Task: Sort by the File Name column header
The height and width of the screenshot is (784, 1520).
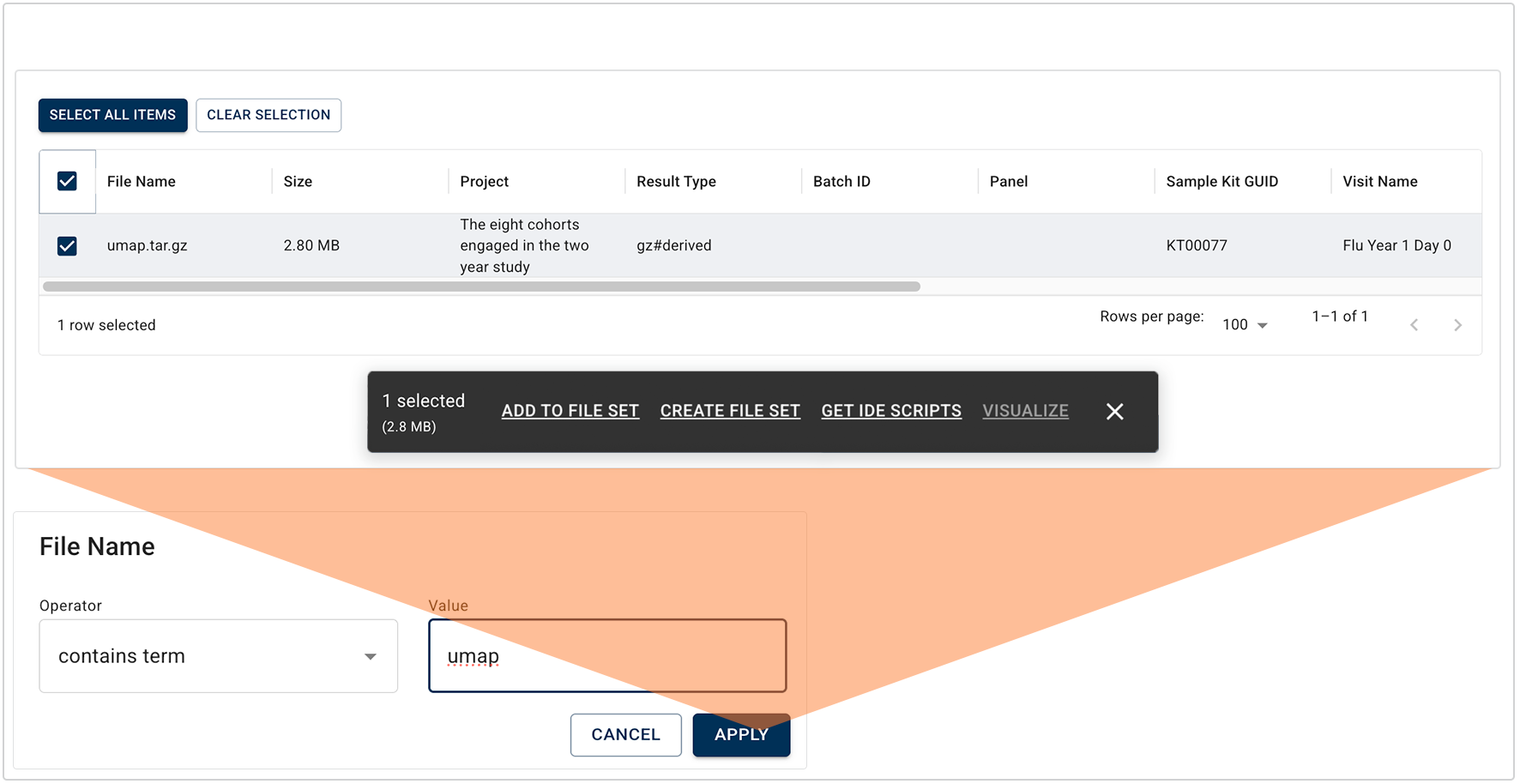Action: pyautogui.click(x=142, y=182)
